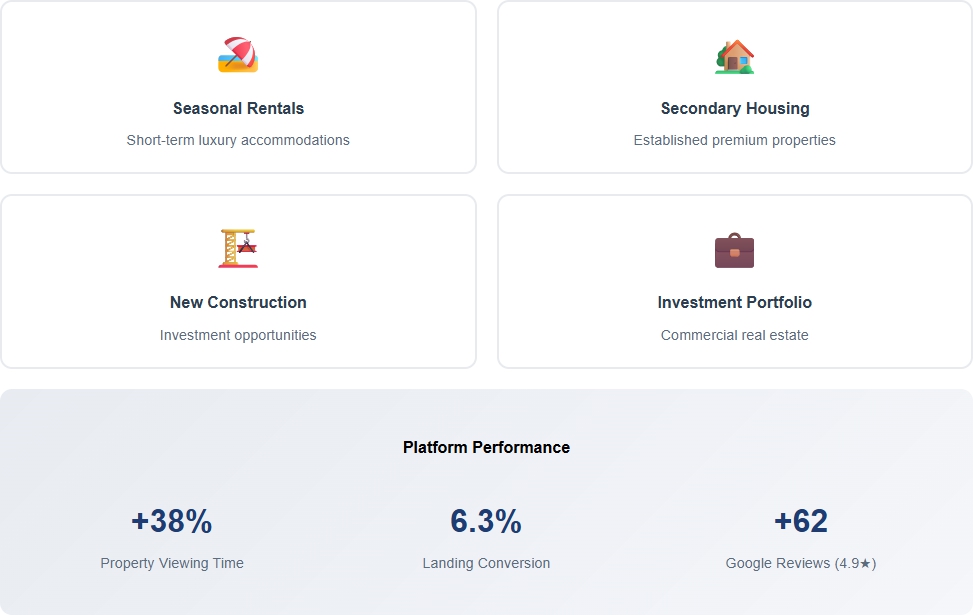Click the 6.3% statistic value
Image resolution: width=973 pixels, height=615 pixels.
(486, 521)
